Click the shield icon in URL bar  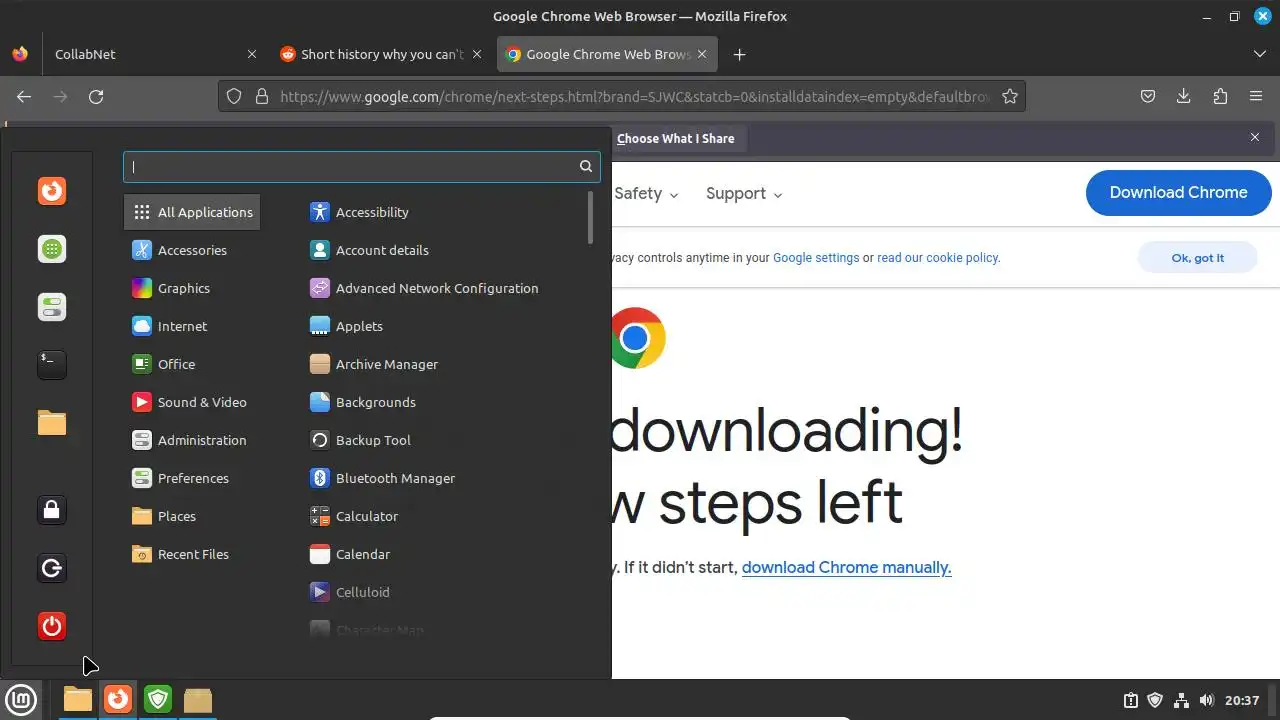pos(234,96)
